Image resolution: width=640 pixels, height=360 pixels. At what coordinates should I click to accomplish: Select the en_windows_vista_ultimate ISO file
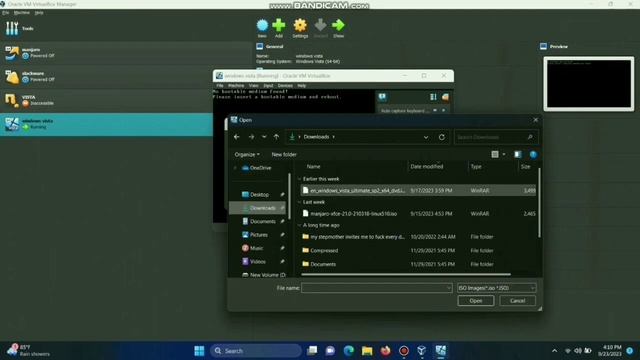418,191
